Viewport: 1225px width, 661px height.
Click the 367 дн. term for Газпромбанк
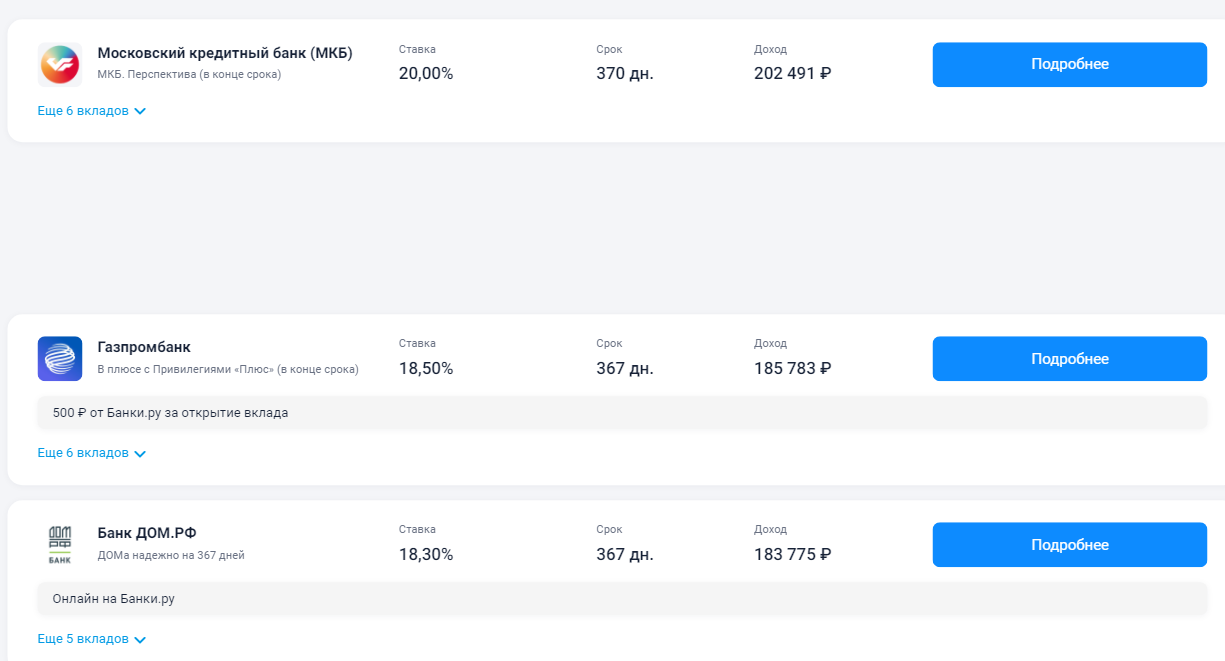tap(625, 368)
